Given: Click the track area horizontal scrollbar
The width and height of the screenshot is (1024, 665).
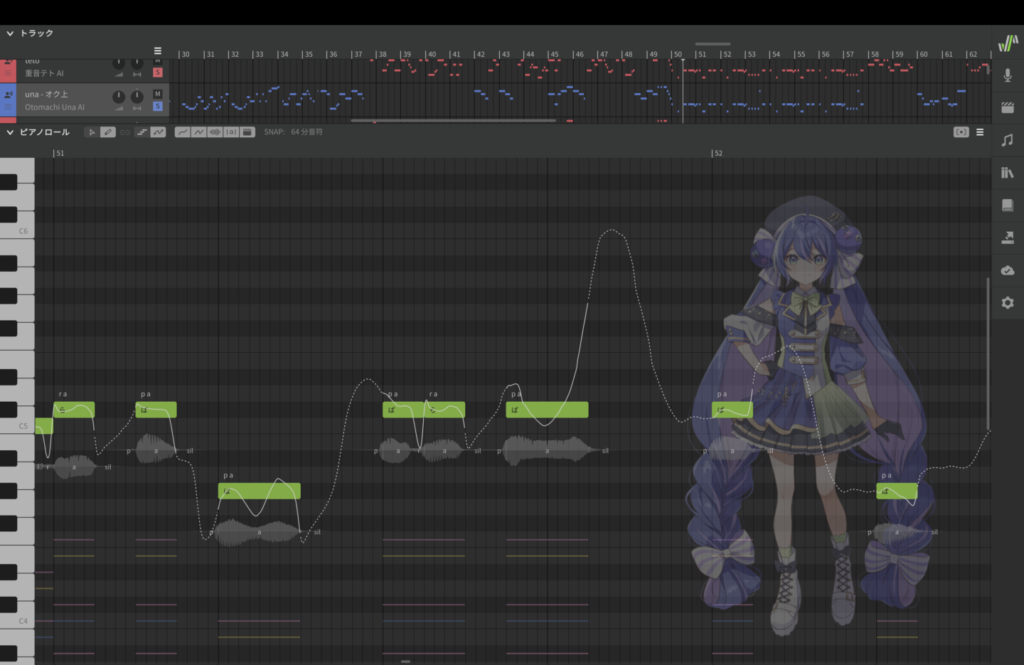Looking at the screenshot, I should (x=453, y=120).
